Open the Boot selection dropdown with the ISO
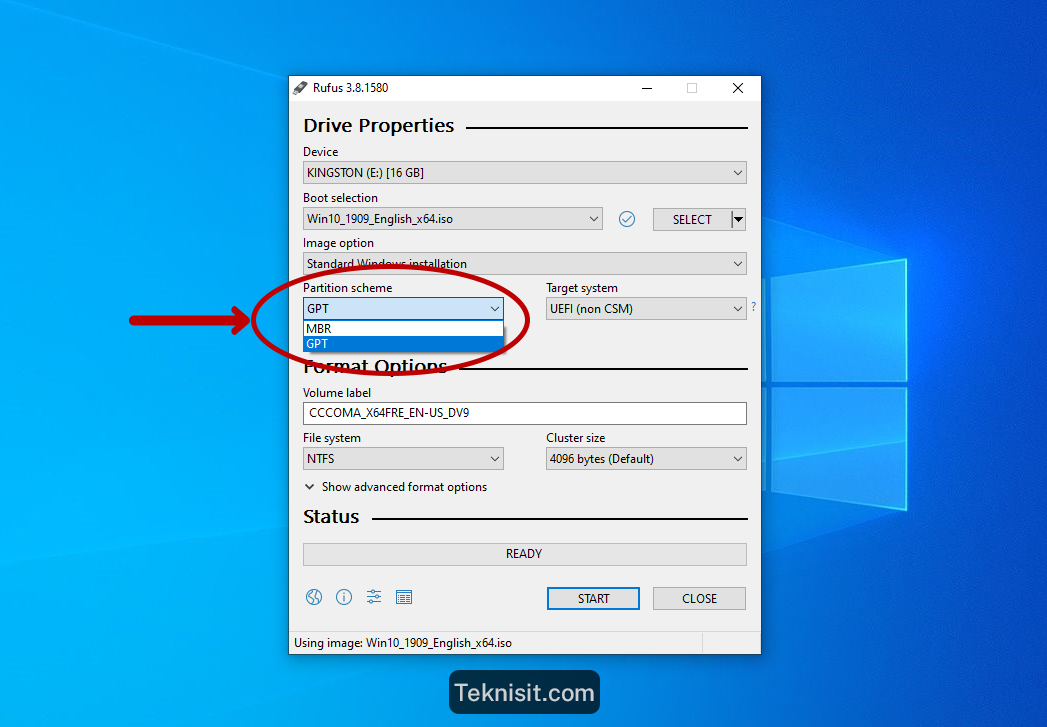1047x727 pixels. (453, 219)
